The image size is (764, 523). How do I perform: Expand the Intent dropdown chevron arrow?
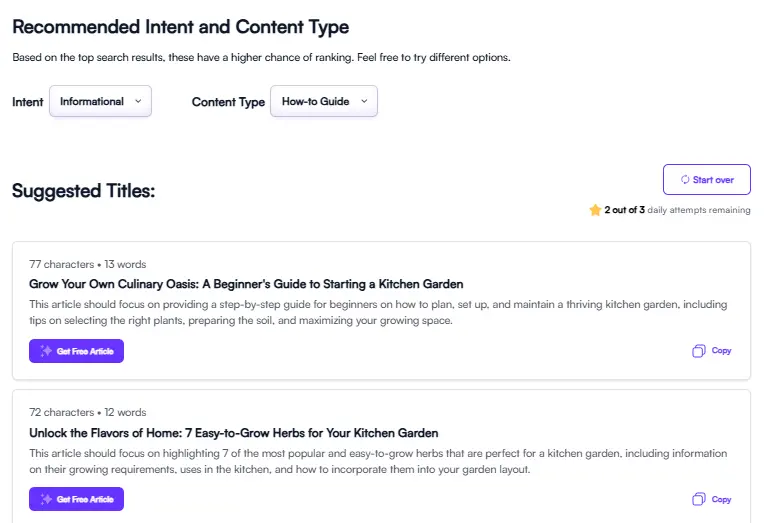[x=138, y=101]
